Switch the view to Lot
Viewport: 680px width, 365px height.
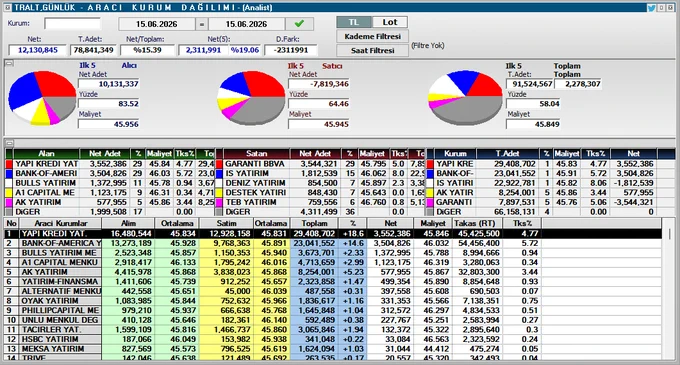(x=389, y=22)
